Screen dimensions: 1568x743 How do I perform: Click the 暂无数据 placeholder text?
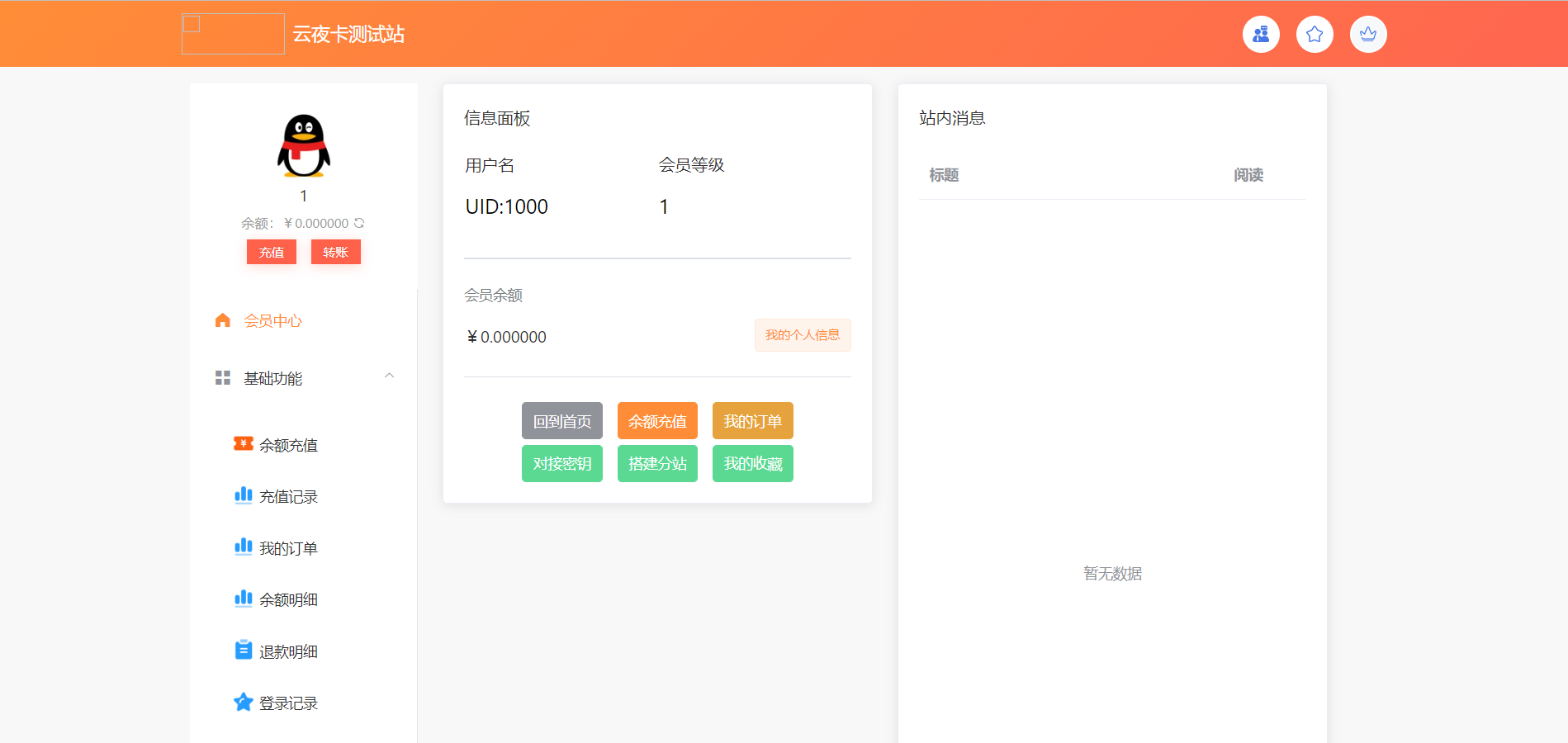tap(1113, 574)
